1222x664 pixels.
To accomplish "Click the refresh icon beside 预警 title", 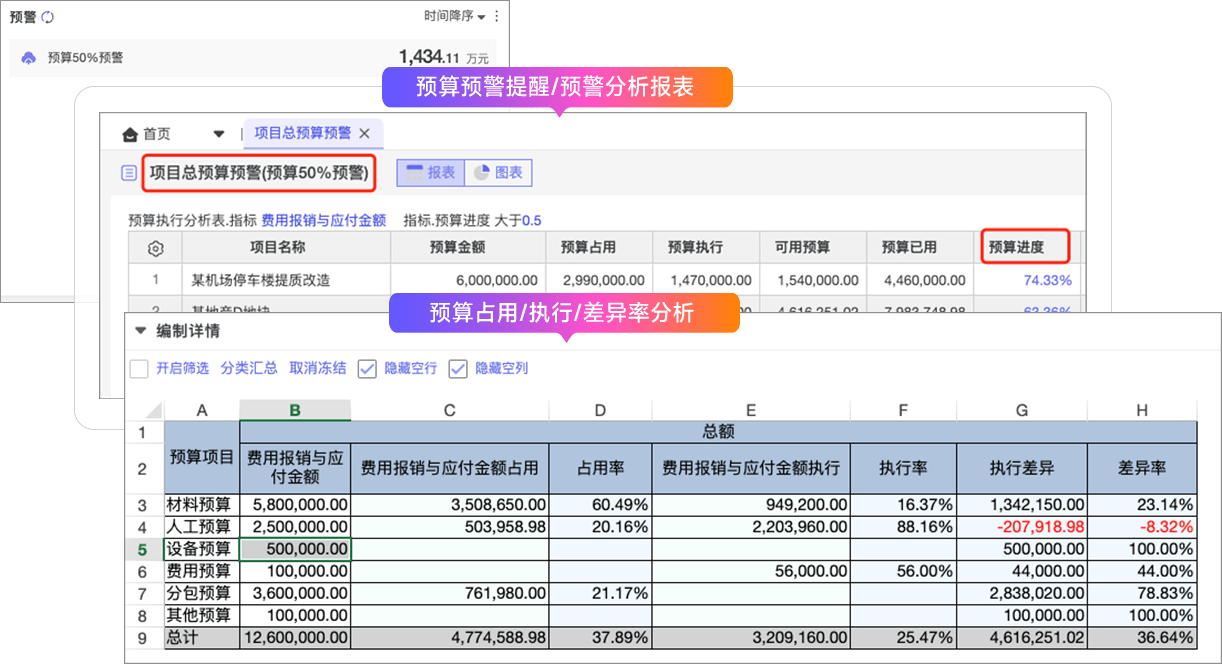I will coord(47,17).
